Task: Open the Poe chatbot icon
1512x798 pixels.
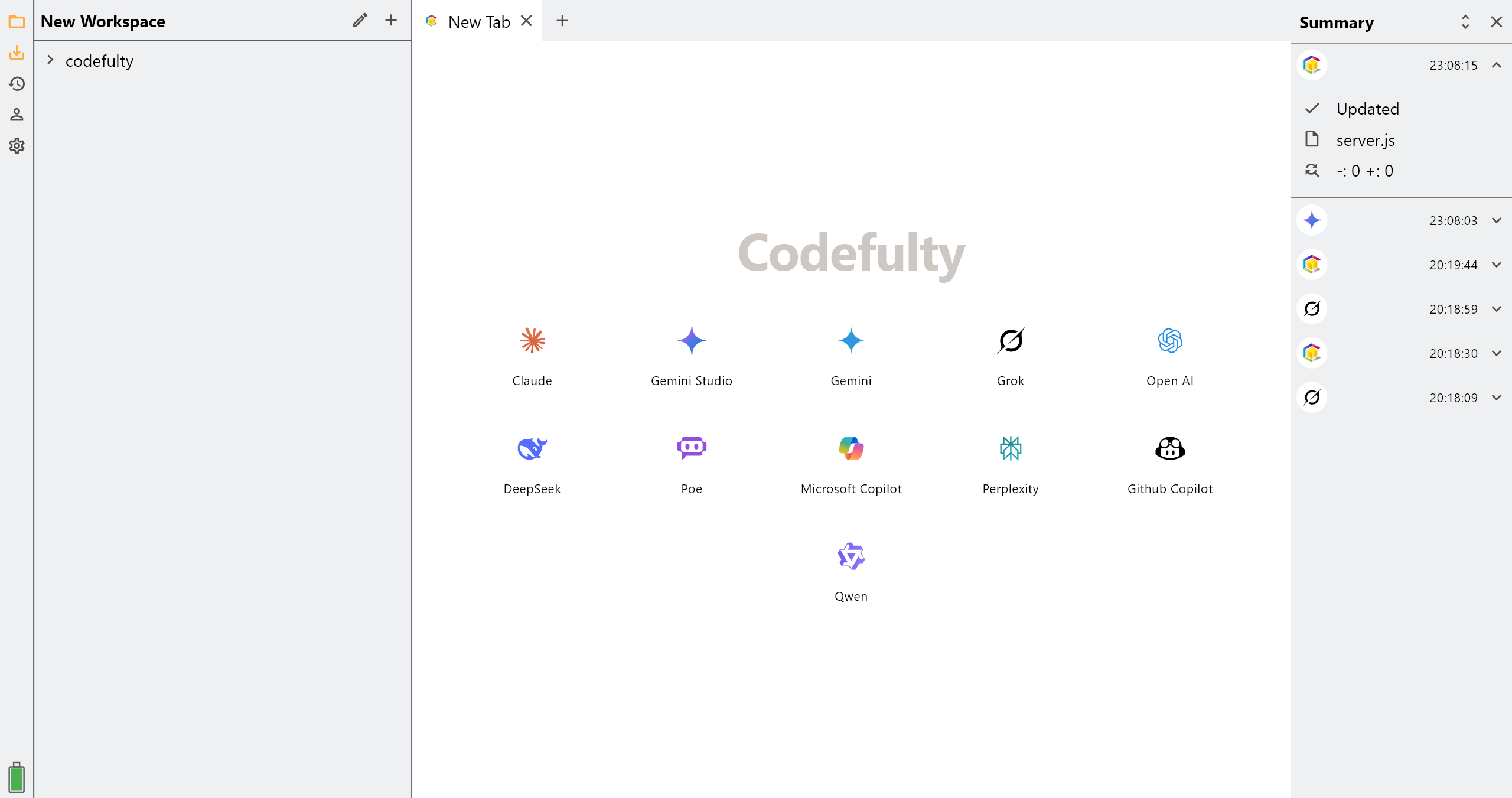Action: point(691,448)
